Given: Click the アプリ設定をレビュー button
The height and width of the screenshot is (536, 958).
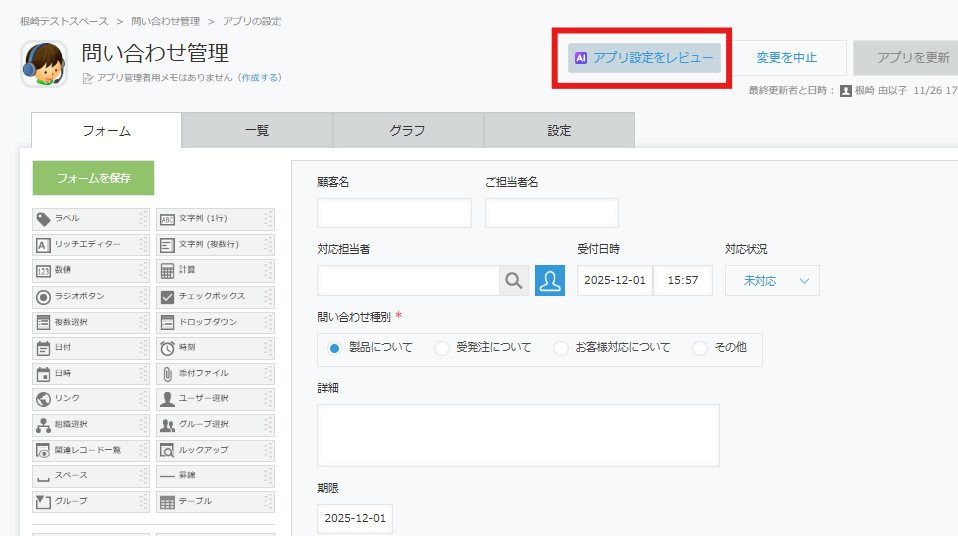Looking at the screenshot, I should pyautogui.click(x=644, y=58).
